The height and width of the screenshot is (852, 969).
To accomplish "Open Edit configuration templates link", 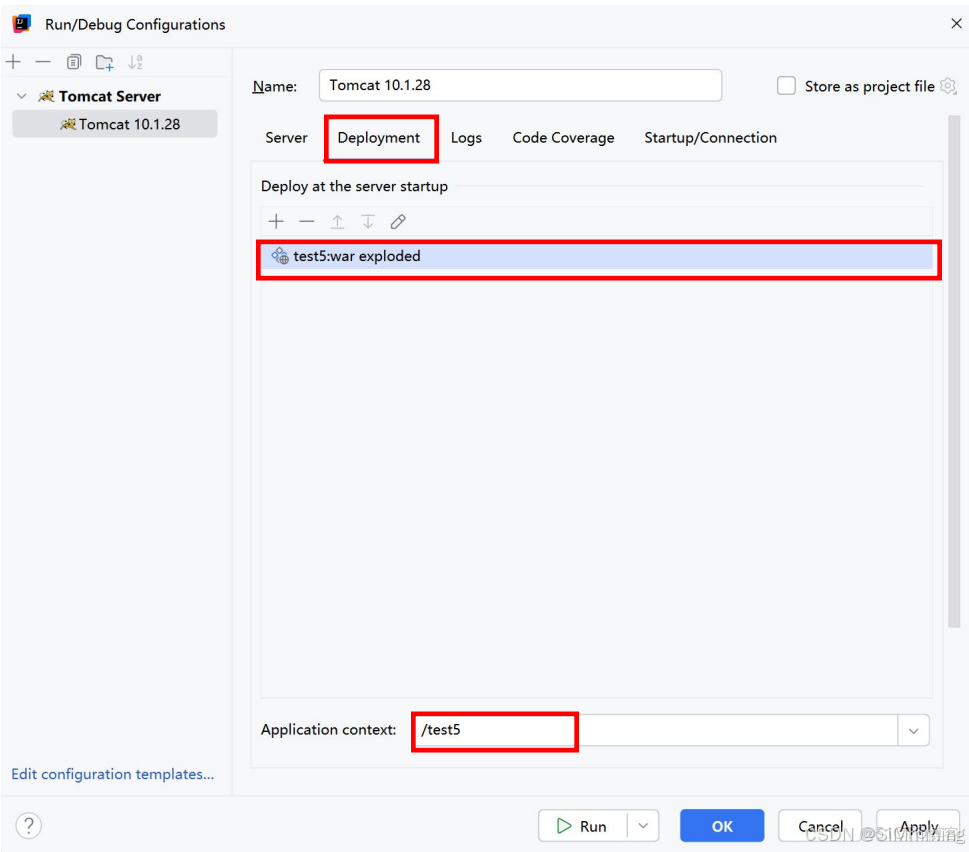I will 112,774.
